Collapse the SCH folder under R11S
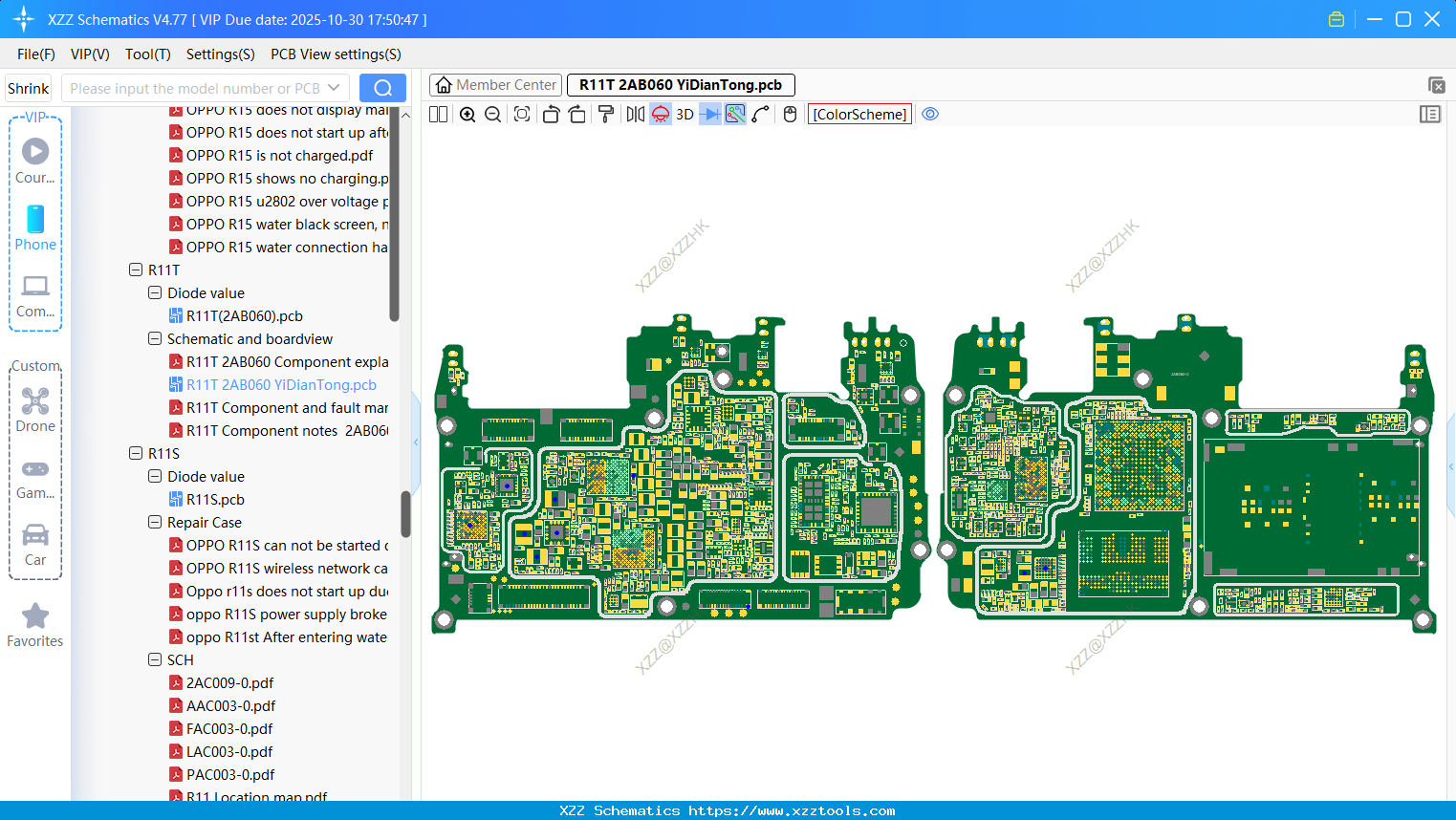Image resolution: width=1456 pixels, height=820 pixels. [154, 659]
